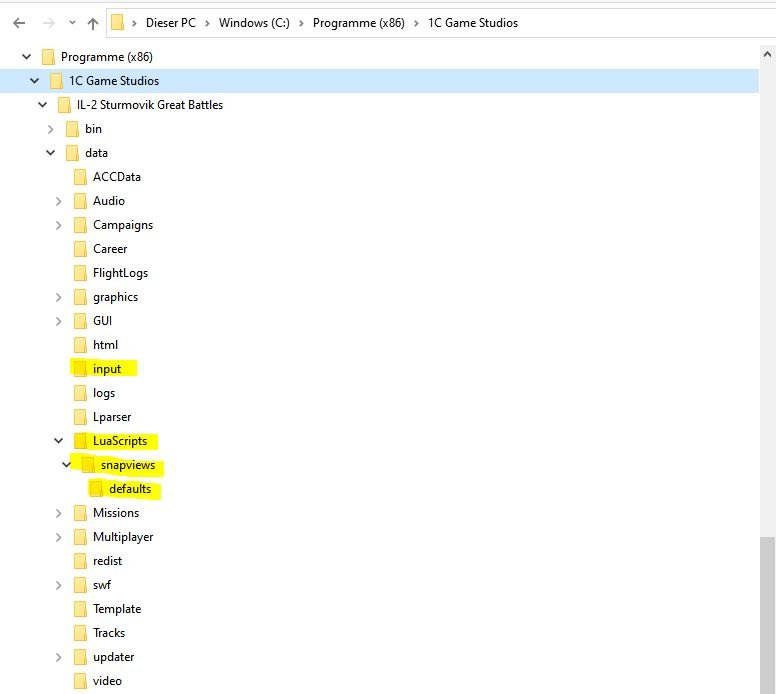The image size is (776, 694).
Task: Open chevron menu after Dieser PC
Action: tap(207, 23)
